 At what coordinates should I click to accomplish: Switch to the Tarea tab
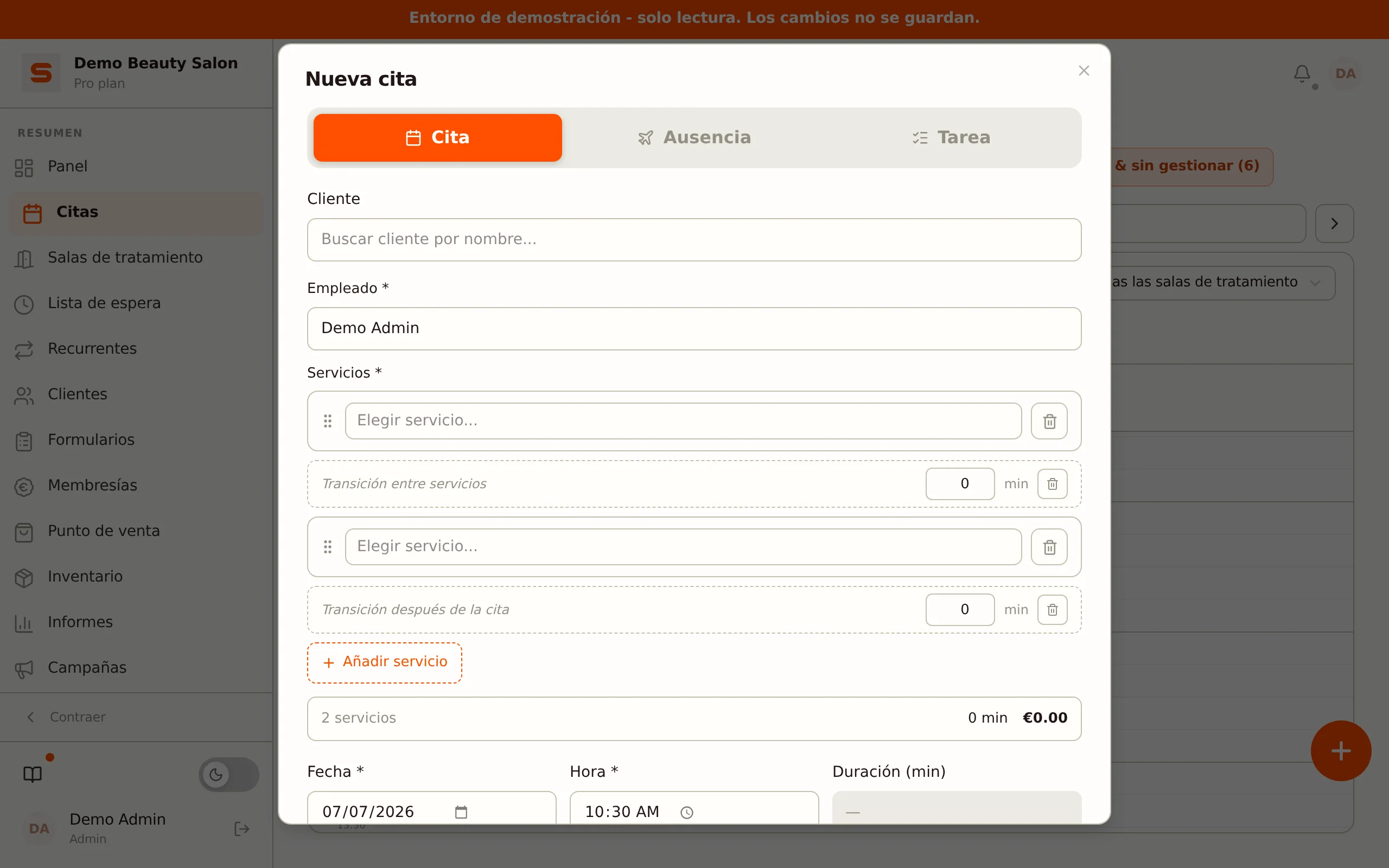(952, 138)
